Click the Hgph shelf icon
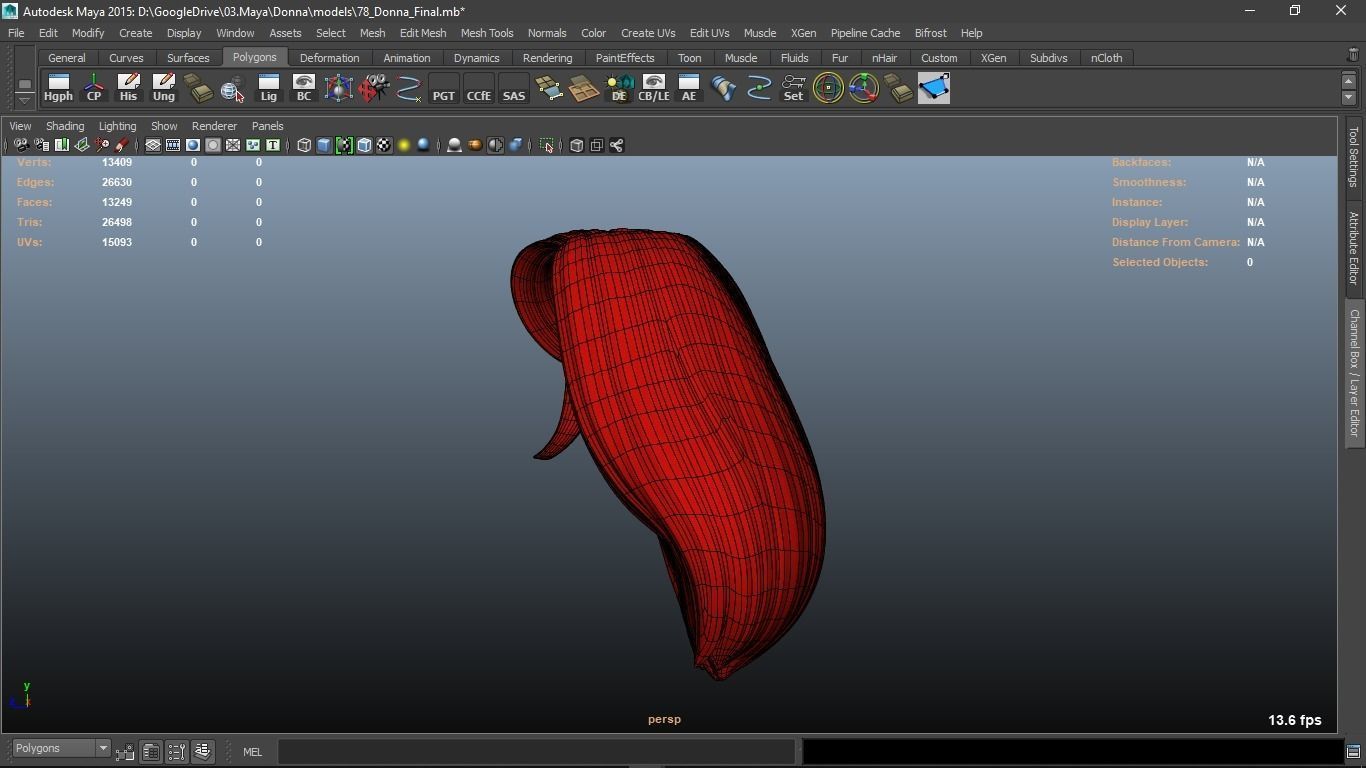The height and width of the screenshot is (768, 1366). (x=58, y=88)
